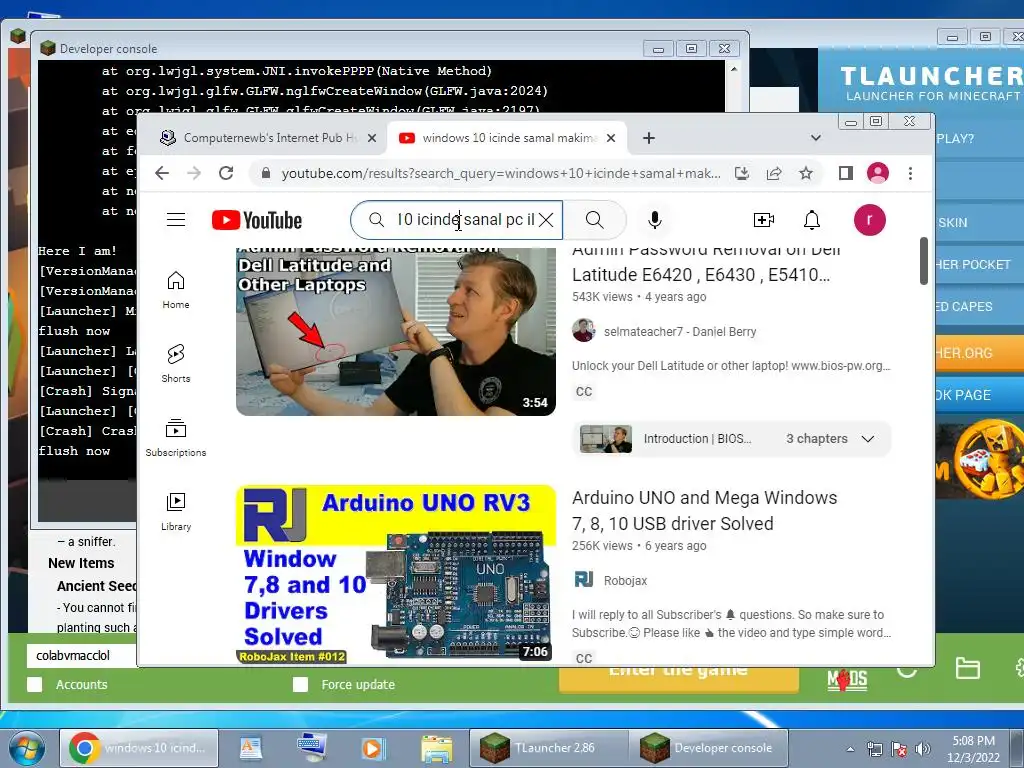Screen dimensions: 1024x768
Task: Open the YouTube account avatar menu
Action: click(x=869, y=219)
